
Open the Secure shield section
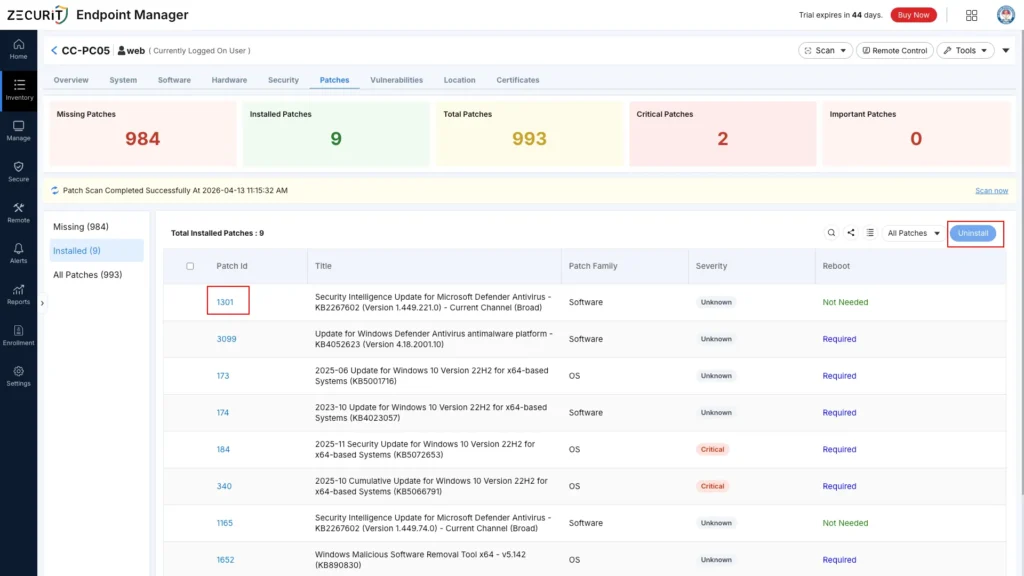coord(18,172)
